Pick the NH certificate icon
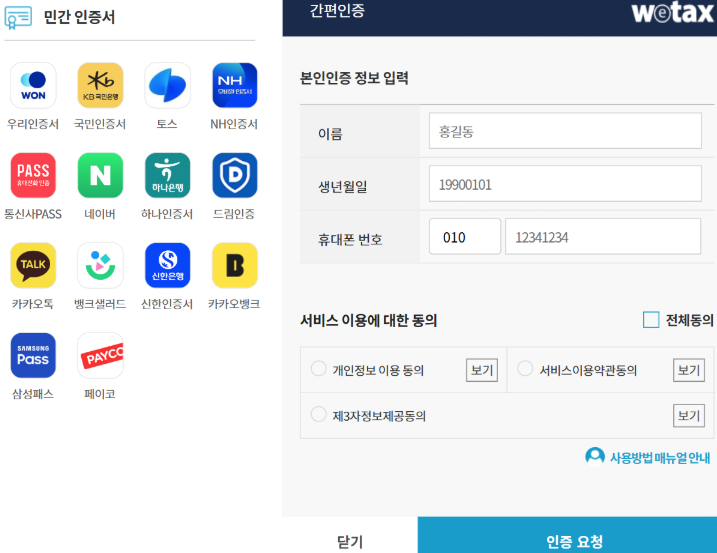Viewport: 717px width, 553px height. pos(235,86)
